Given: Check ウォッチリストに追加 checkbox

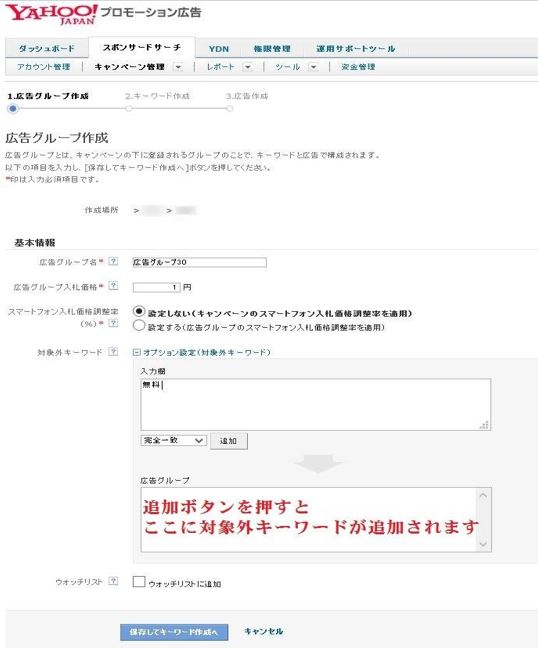Looking at the screenshot, I should pyautogui.click(x=139, y=582).
